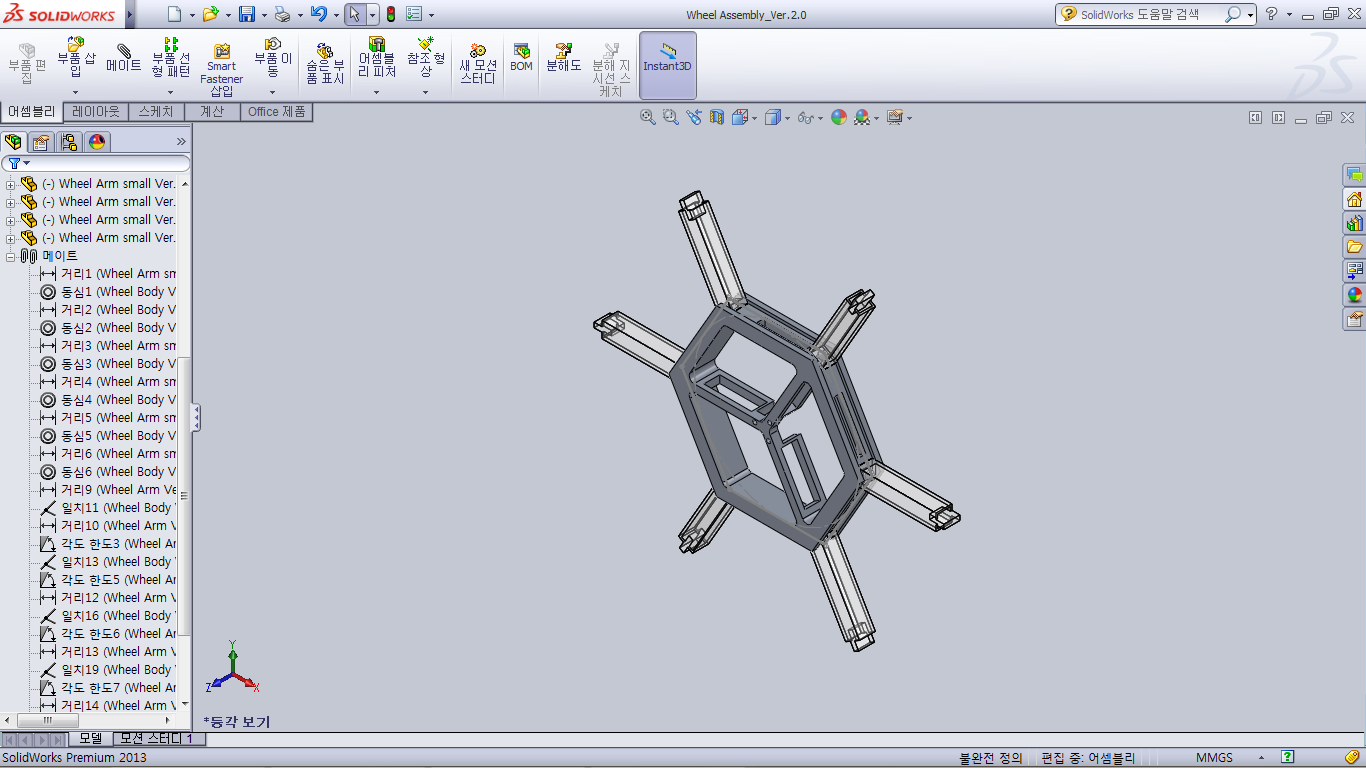Click the 메이트 (Mate) tool icon

point(123,58)
